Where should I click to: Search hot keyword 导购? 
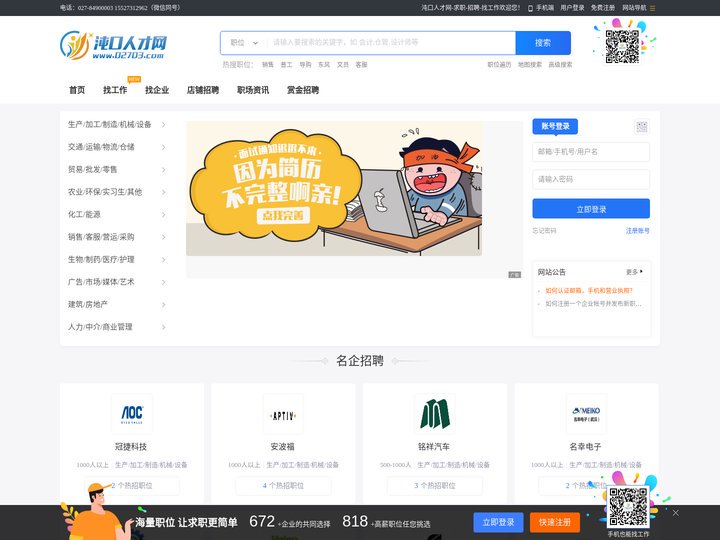point(305,65)
